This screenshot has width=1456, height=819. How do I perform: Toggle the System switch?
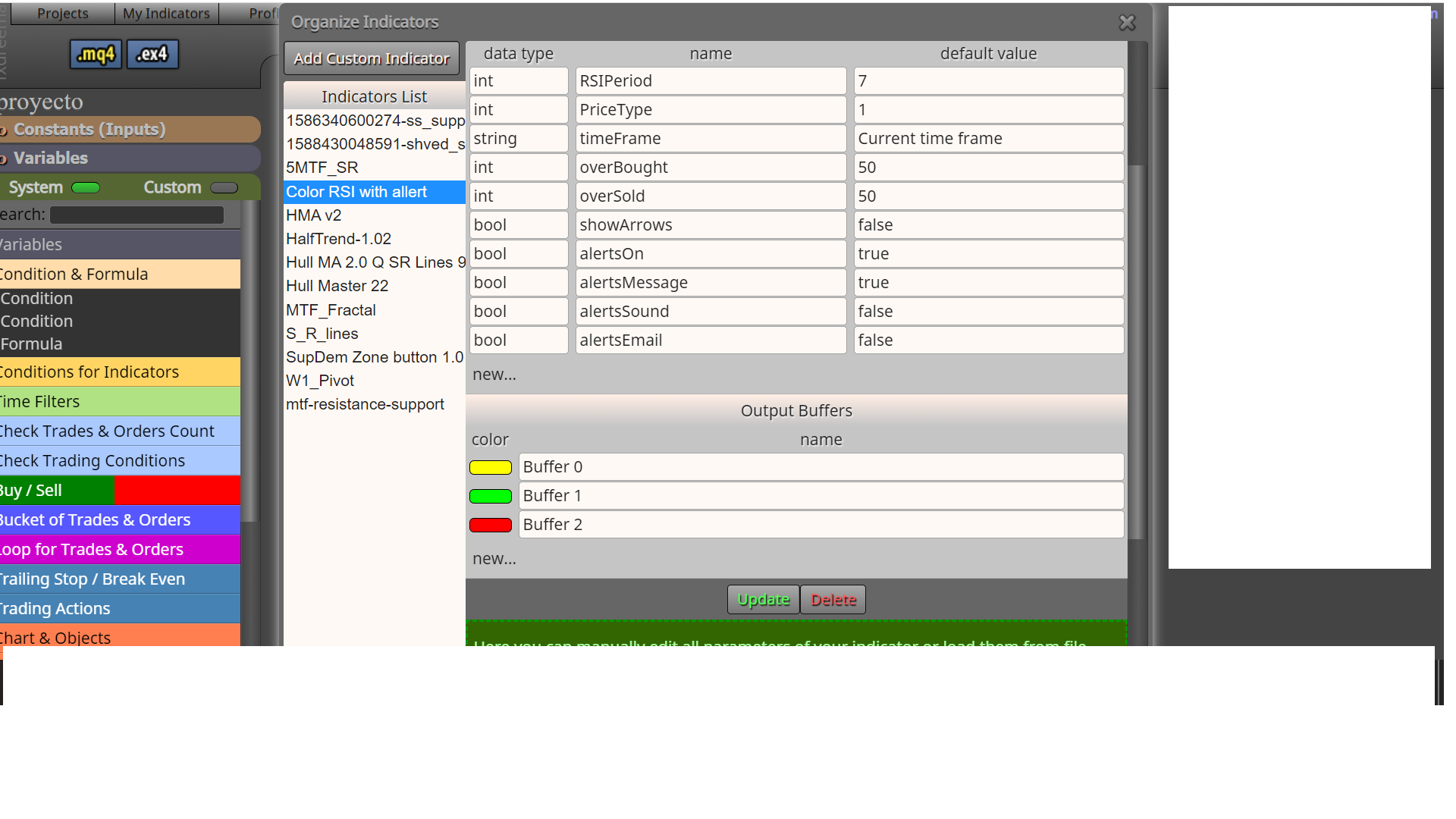85,188
